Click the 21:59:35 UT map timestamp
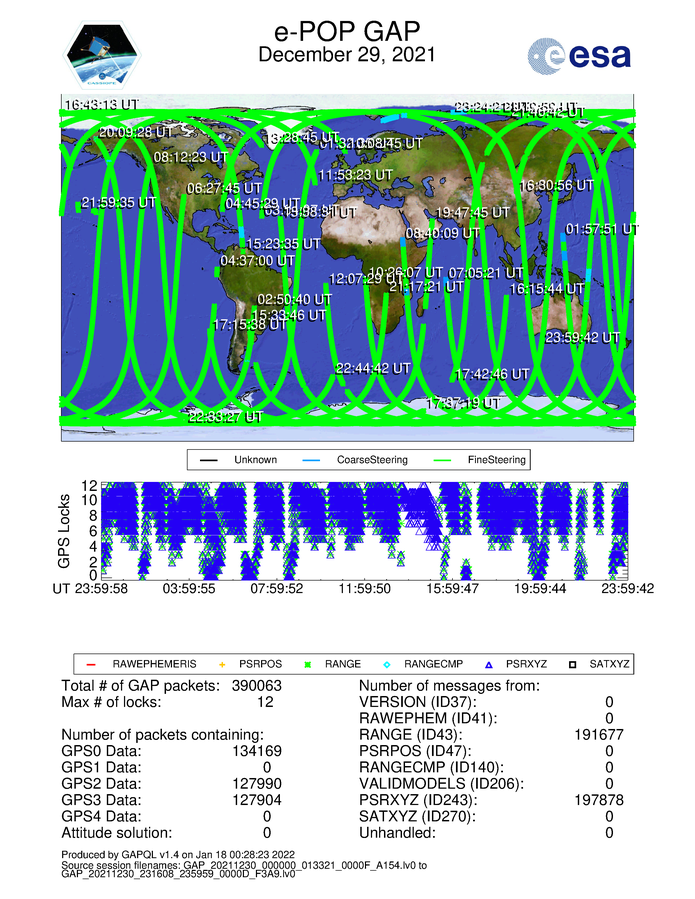 [119, 202]
